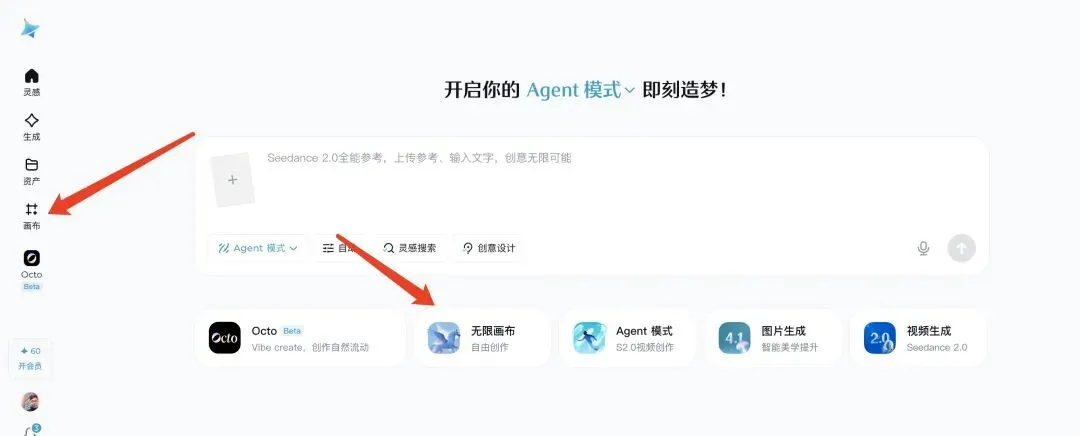Click the upload plus thumbnail box
This screenshot has width=1080, height=436.
pyautogui.click(x=233, y=180)
